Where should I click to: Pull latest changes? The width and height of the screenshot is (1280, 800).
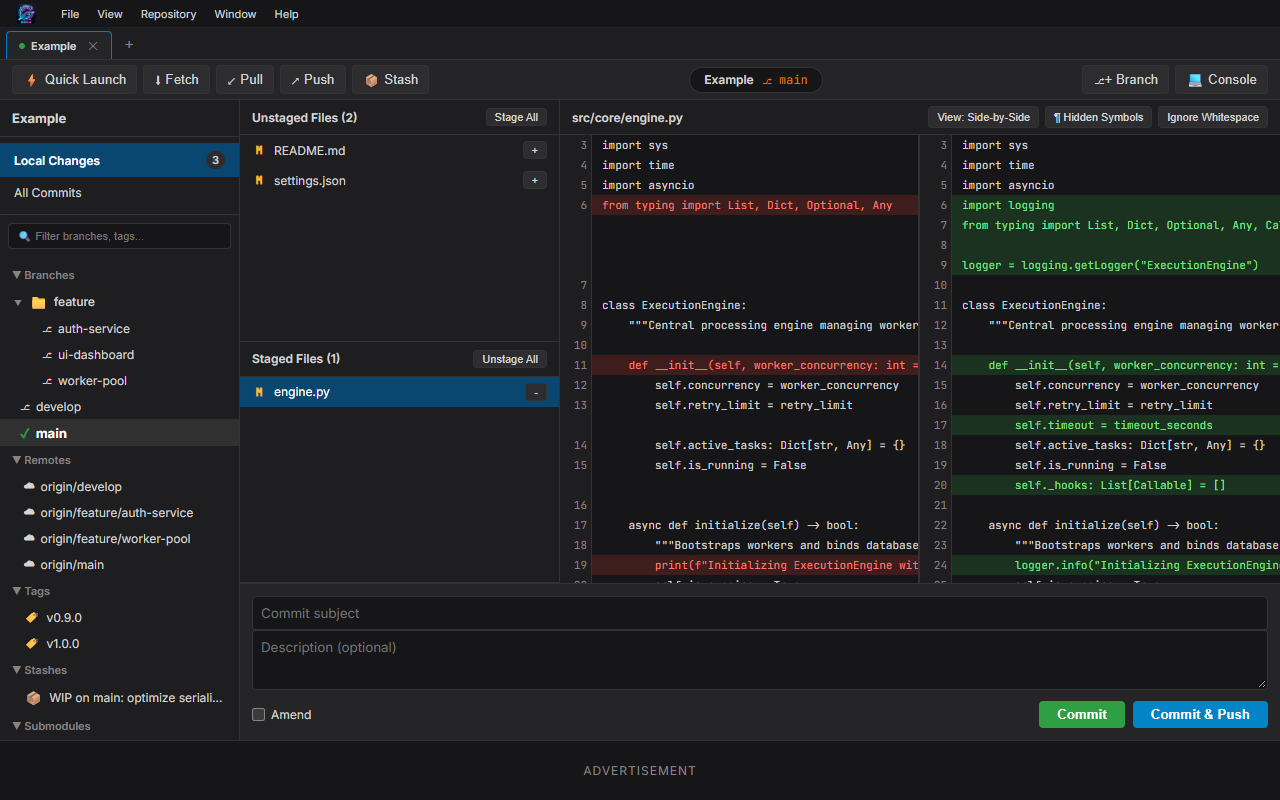tap(245, 80)
